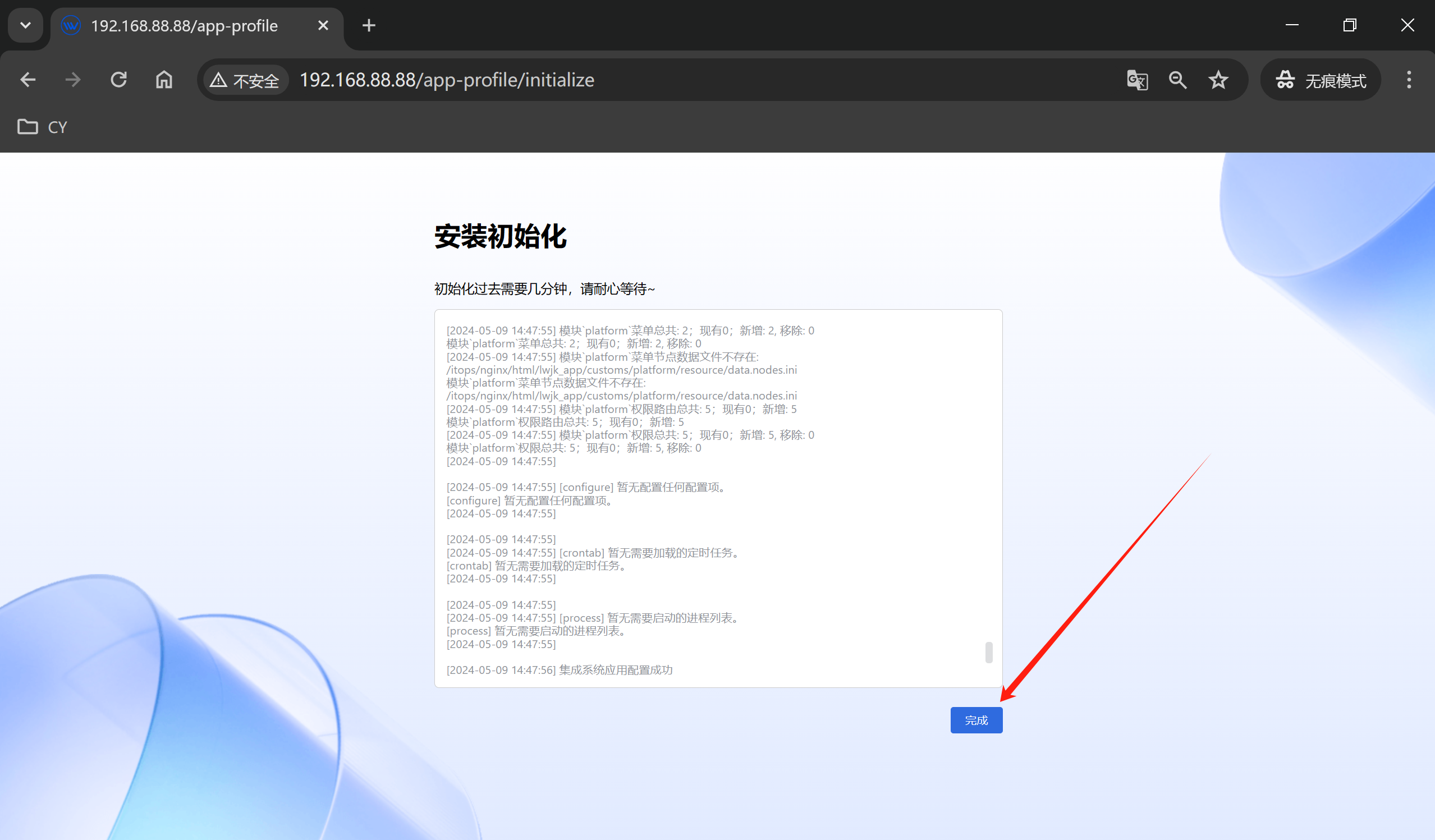Restore down the browser window
The height and width of the screenshot is (840, 1435).
click(1350, 25)
